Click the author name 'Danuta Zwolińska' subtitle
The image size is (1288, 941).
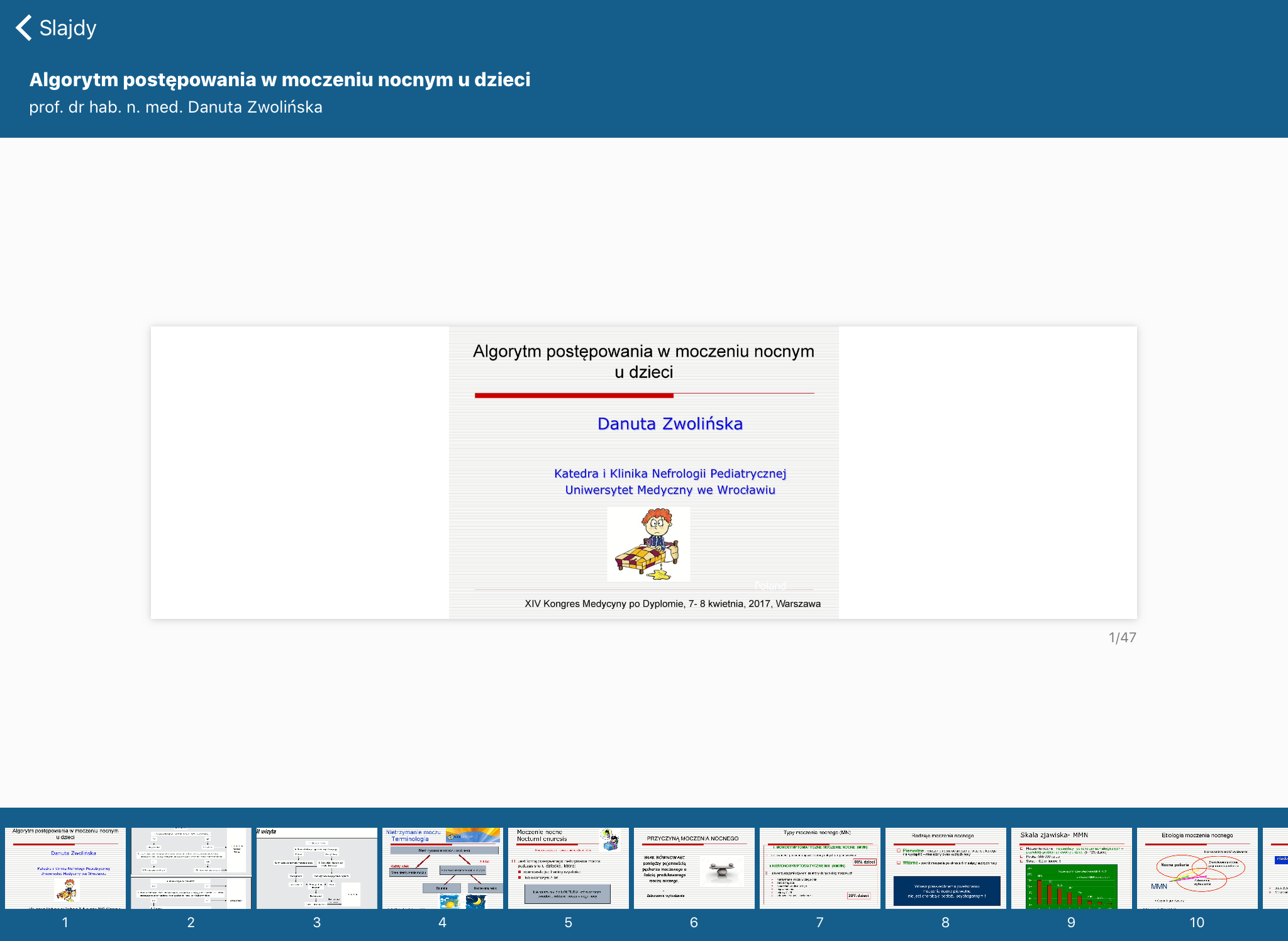(x=175, y=106)
